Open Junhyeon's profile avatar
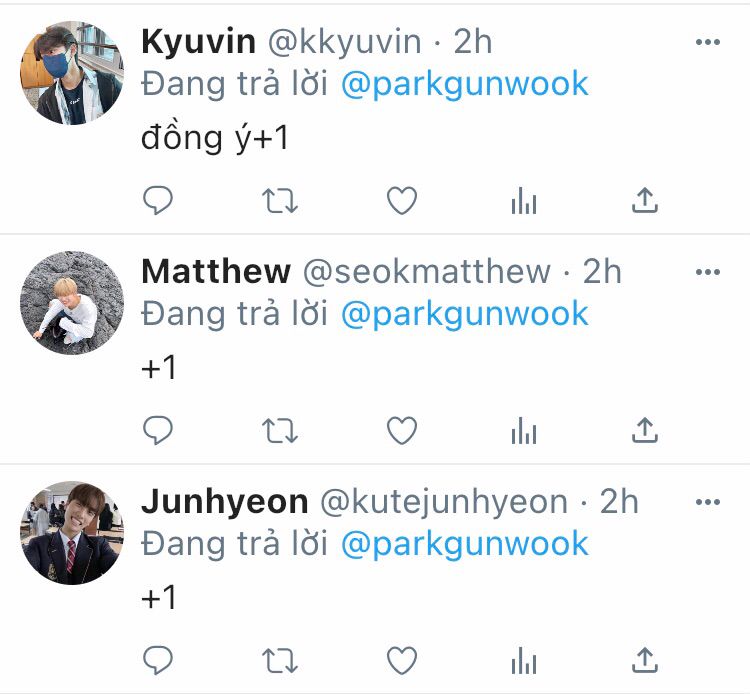750x694 pixels. coord(72,533)
